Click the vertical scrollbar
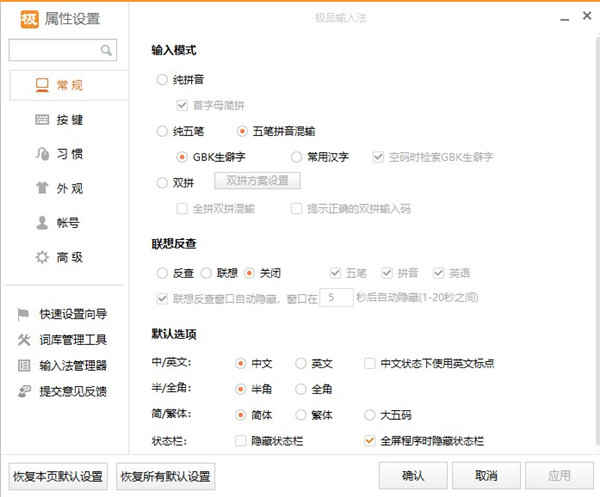Screen dimensions: 600x497 tap(597, 241)
